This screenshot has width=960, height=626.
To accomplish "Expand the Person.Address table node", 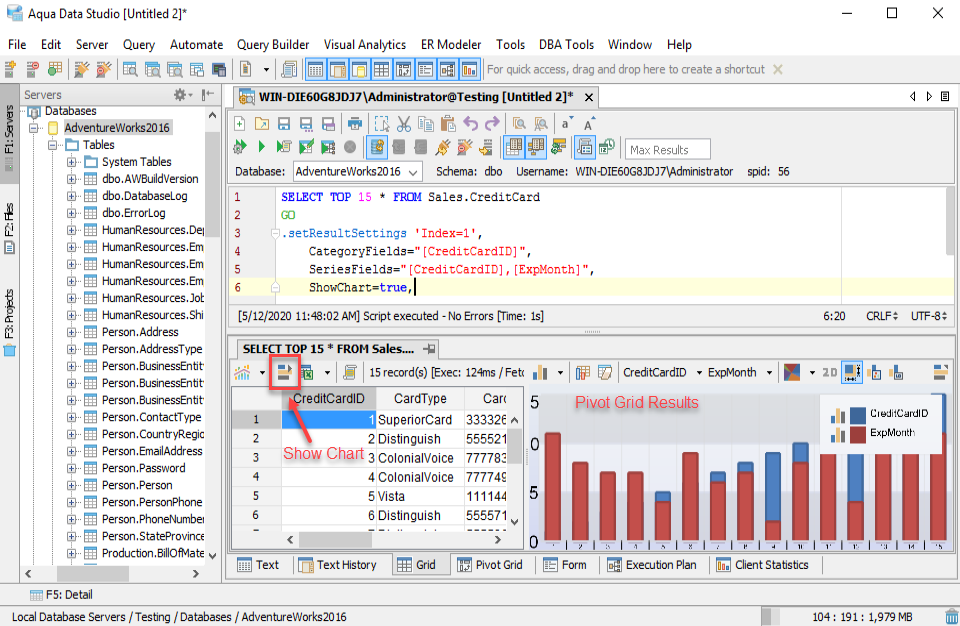I will pos(72,332).
